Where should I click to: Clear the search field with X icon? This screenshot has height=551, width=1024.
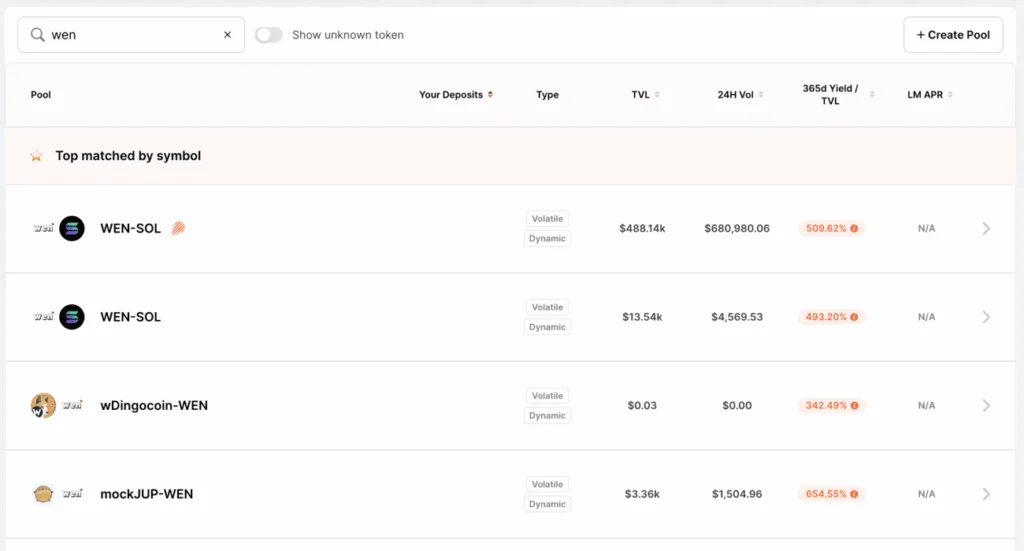[x=227, y=35]
